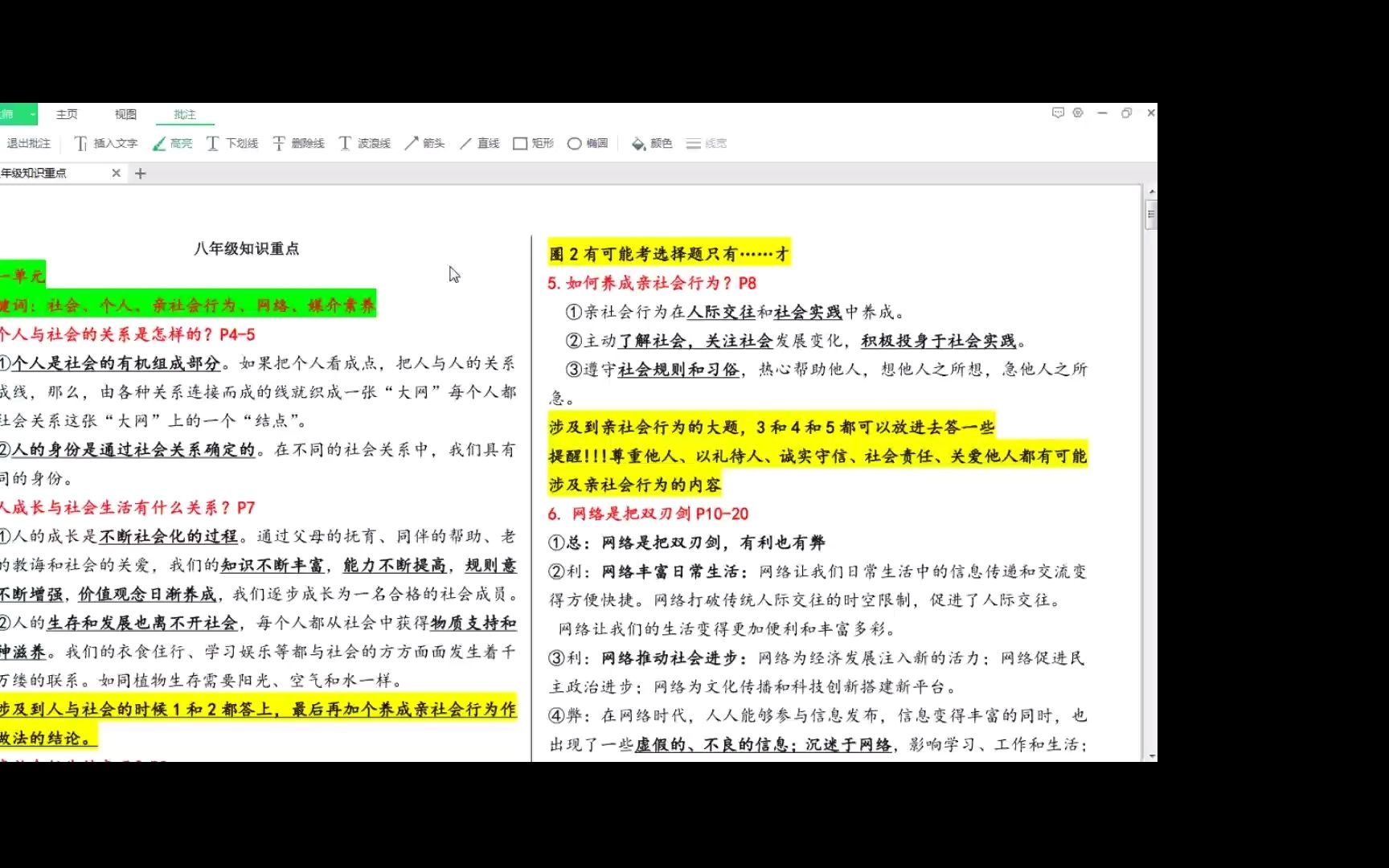Open the settings hexagon icon in title bar

tap(1078, 113)
